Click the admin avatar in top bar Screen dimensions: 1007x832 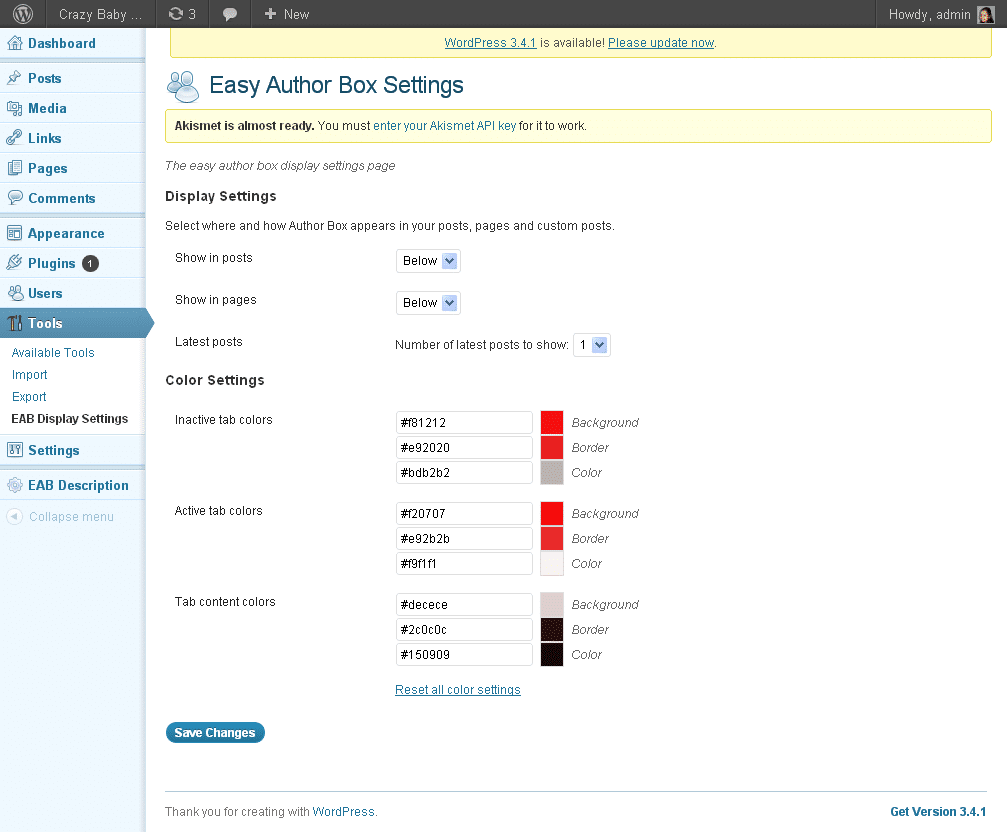click(985, 14)
